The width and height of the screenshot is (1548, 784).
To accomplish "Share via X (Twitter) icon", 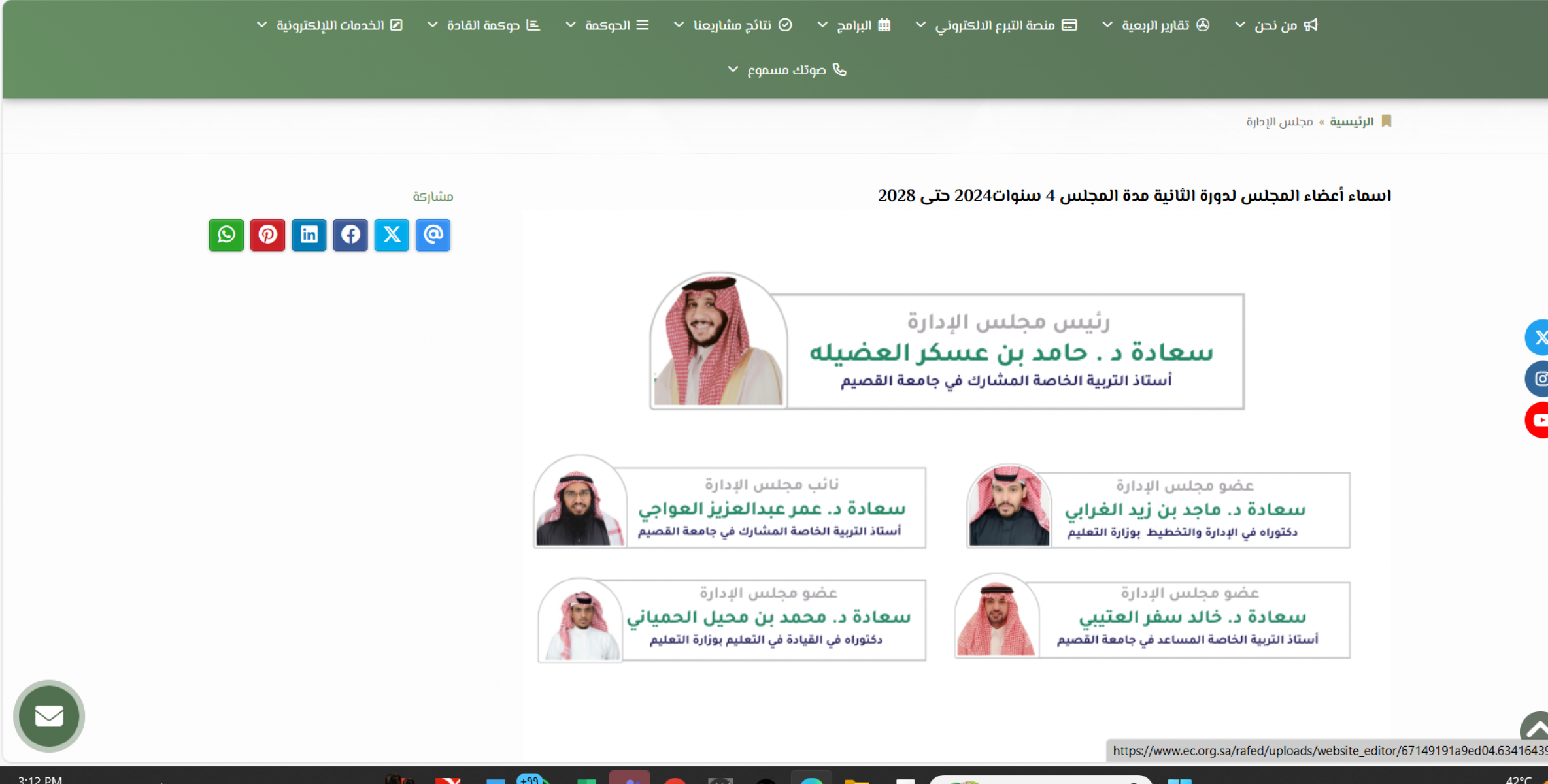I will [x=392, y=235].
